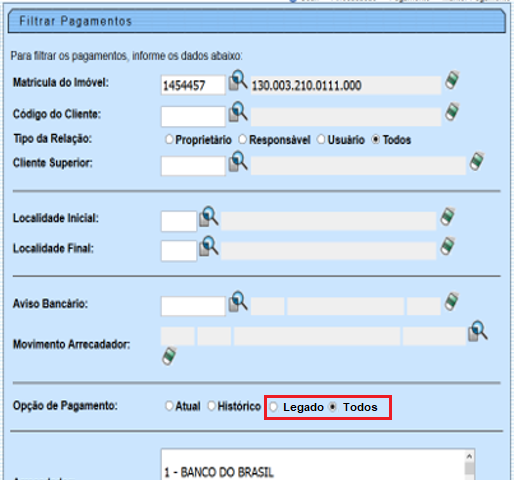Viewport: 514px width, 480px height.
Task: Select Todos for Tipo da Relação
Action: 376,139
